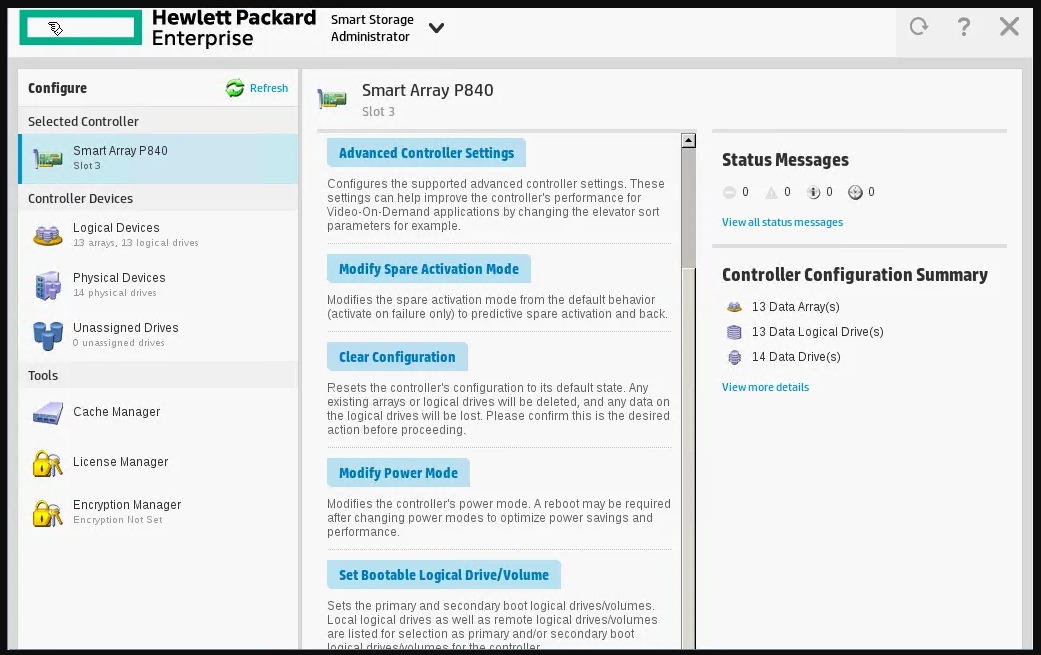Screen dimensions: 1041x655
Task: Click the '0 unassigned drives' subtitle
Action: (x=119, y=343)
